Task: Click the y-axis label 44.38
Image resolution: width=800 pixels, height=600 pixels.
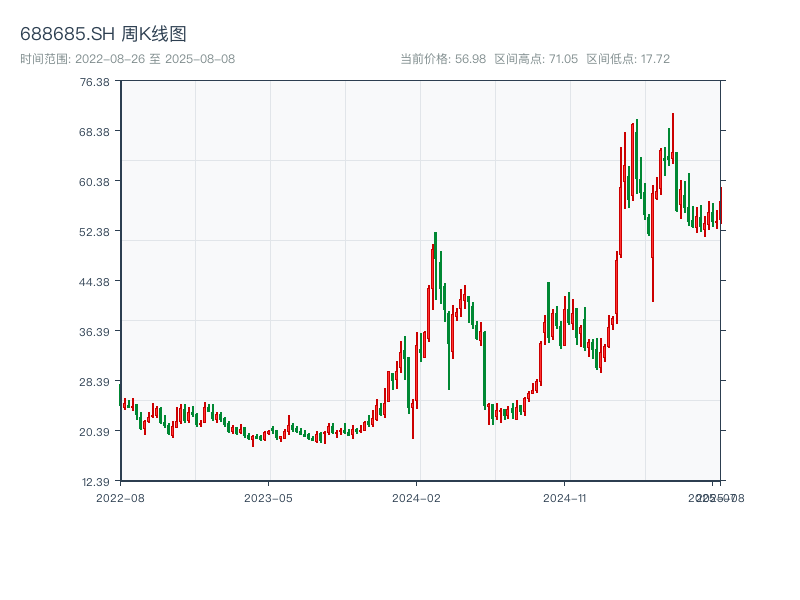Action: pyautogui.click(x=94, y=282)
